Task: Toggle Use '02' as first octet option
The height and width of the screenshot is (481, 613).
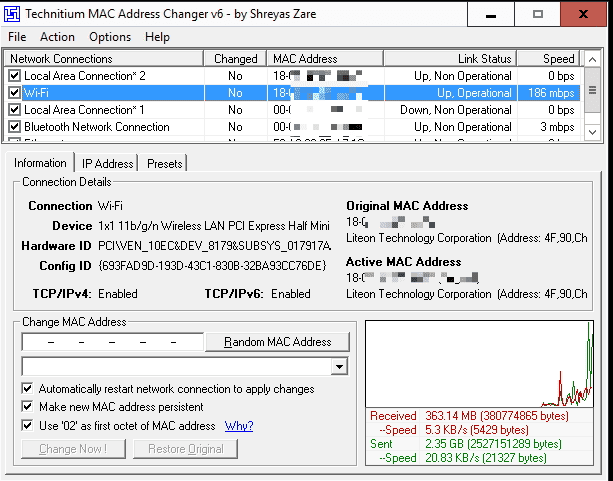Action: click(x=27, y=425)
